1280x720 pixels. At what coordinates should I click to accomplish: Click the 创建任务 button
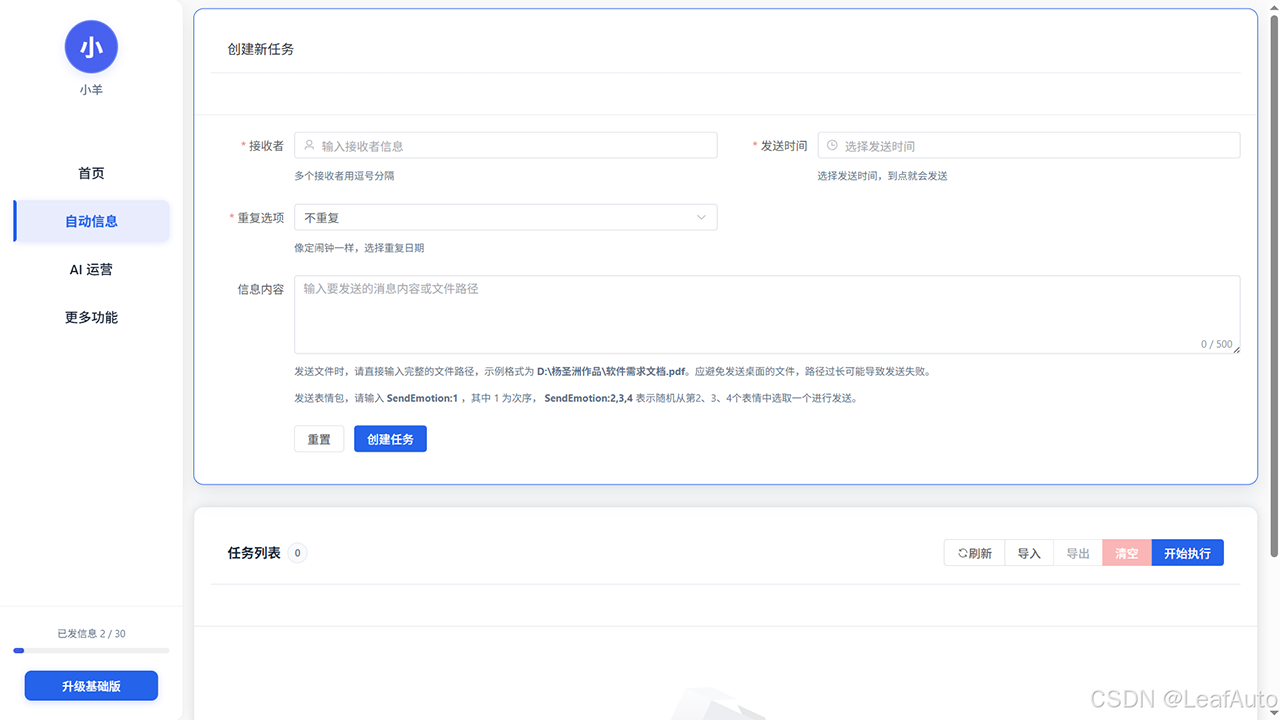pos(390,438)
